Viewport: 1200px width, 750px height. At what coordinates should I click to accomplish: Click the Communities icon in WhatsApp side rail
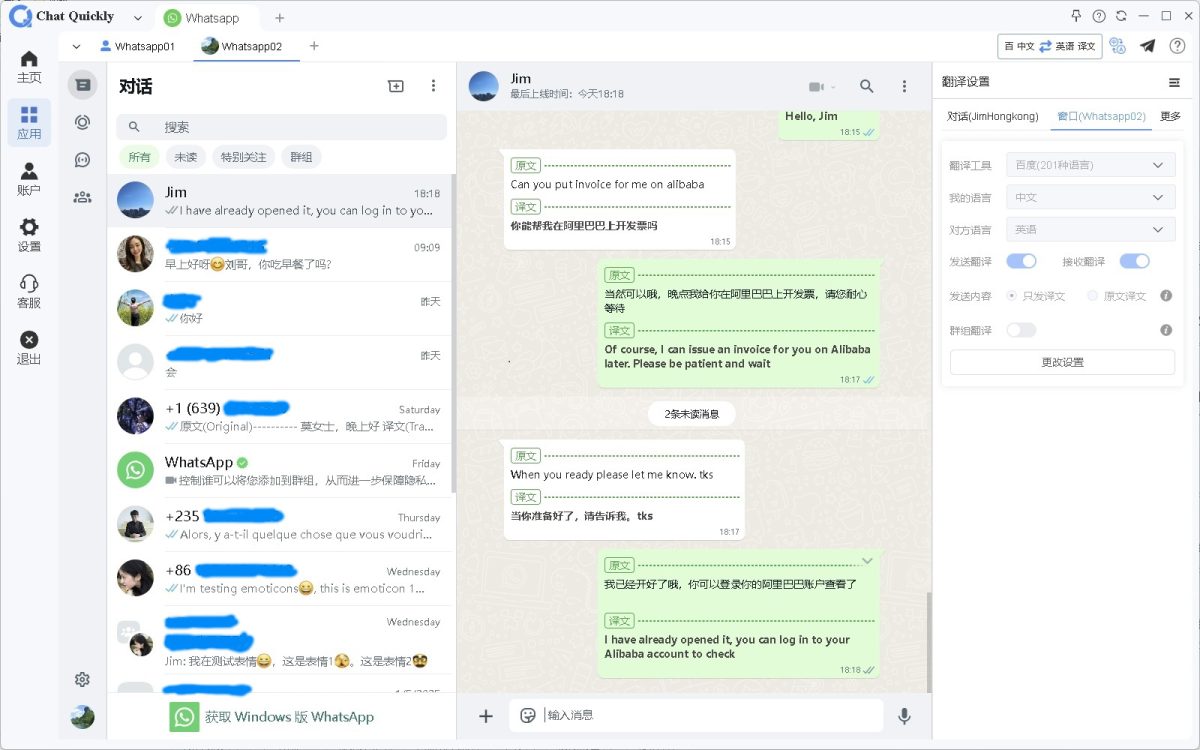coord(83,197)
